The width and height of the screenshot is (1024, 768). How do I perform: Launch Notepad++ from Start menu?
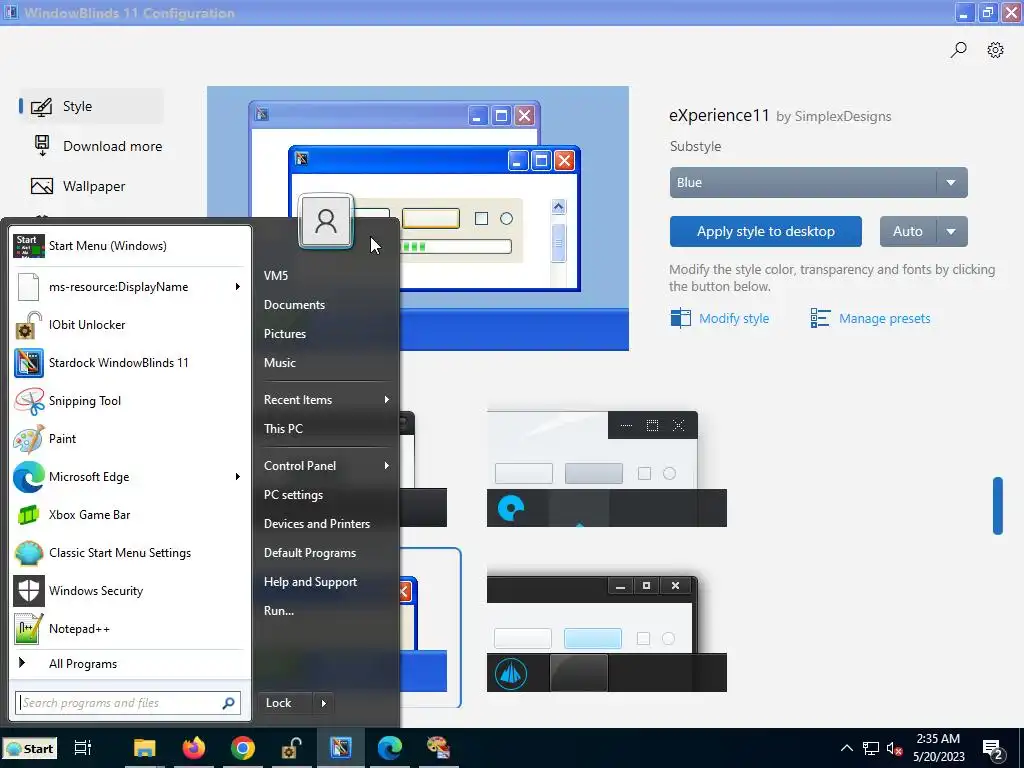pos(129,628)
